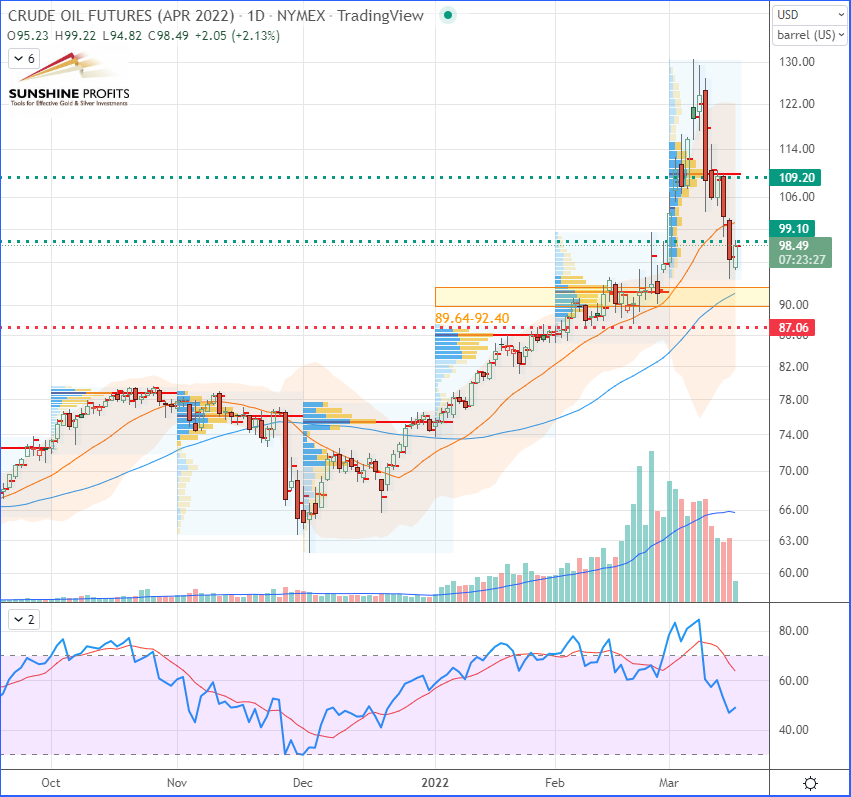Click the green market status dot
851x797 pixels.
pos(448,15)
